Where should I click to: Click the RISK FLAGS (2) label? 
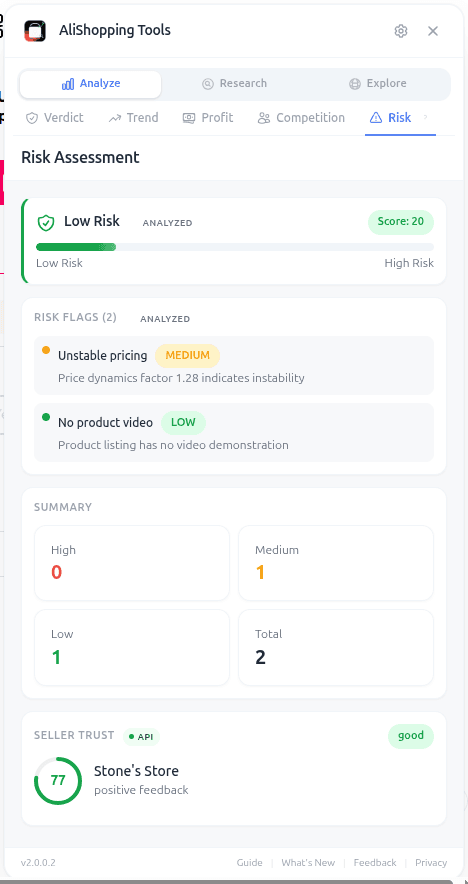75,317
